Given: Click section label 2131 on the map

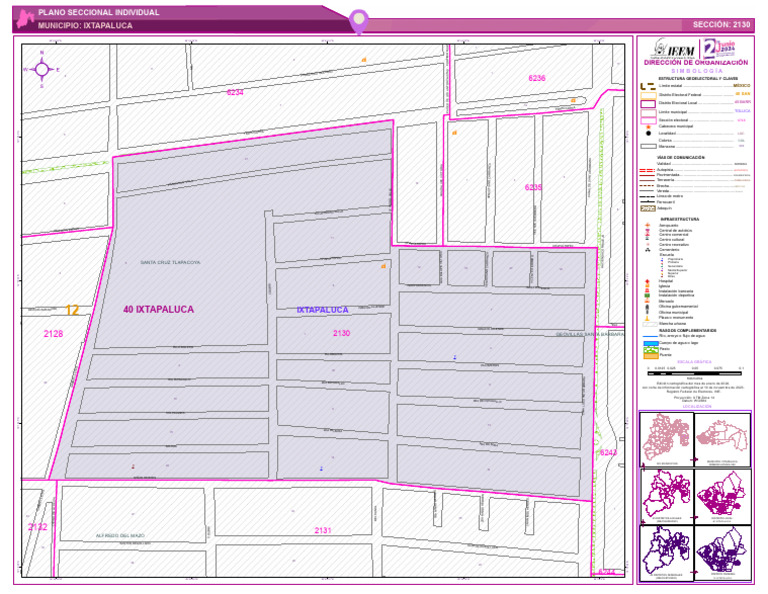Looking at the screenshot, I should pos(323,530).
